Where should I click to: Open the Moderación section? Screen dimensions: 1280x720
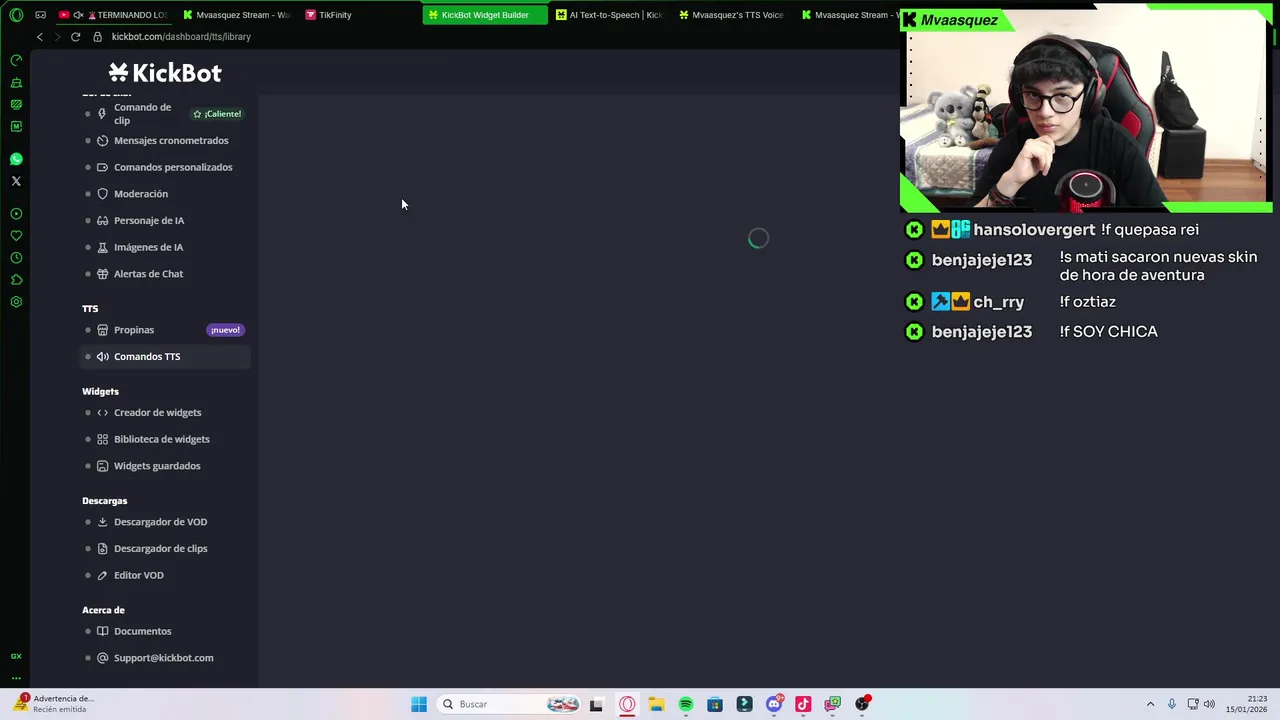coord(141,194)
